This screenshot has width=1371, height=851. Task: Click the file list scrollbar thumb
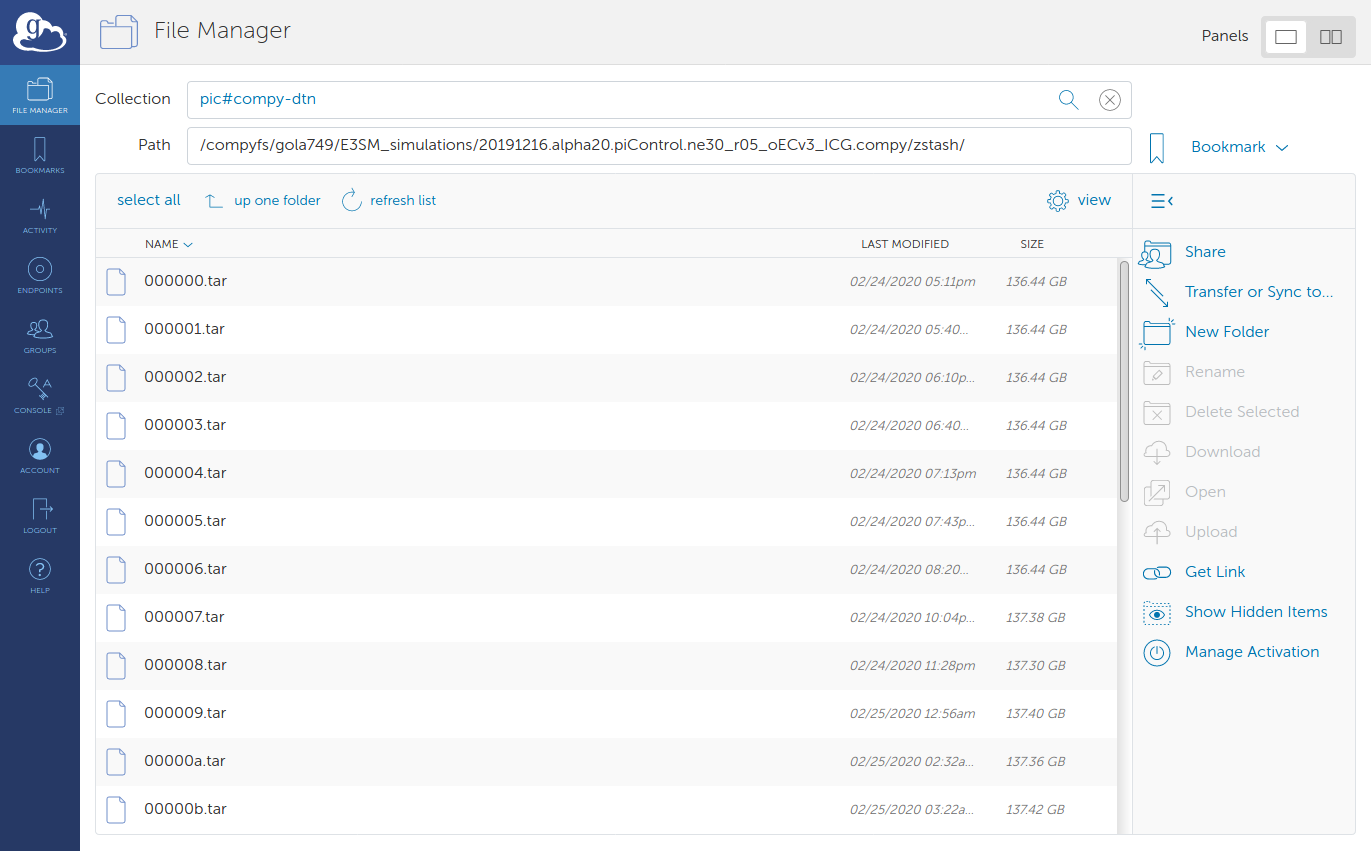[x=1124, y=381]
